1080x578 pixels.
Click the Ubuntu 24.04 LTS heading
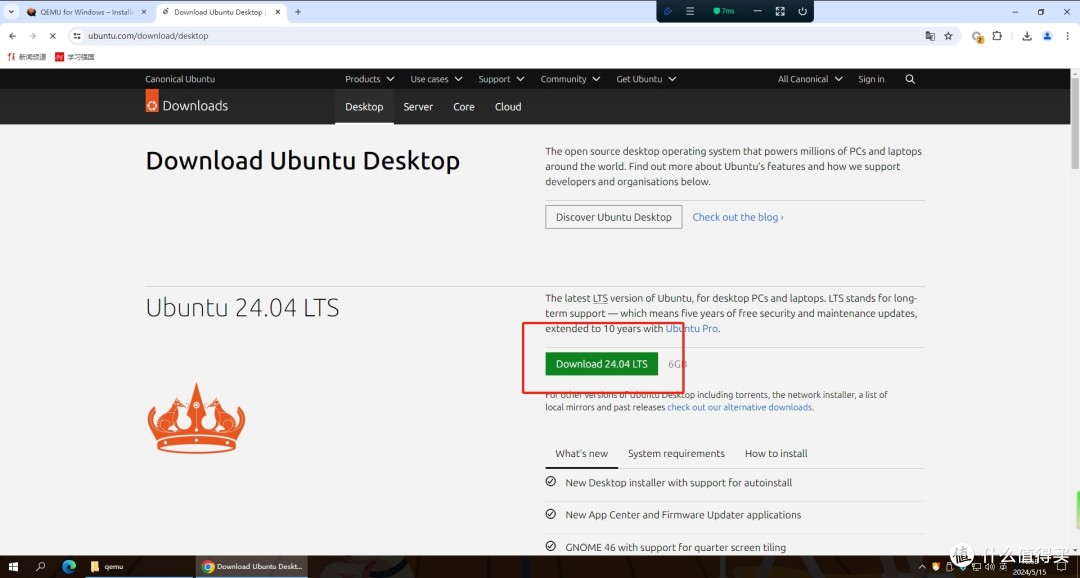click(242, 308)
